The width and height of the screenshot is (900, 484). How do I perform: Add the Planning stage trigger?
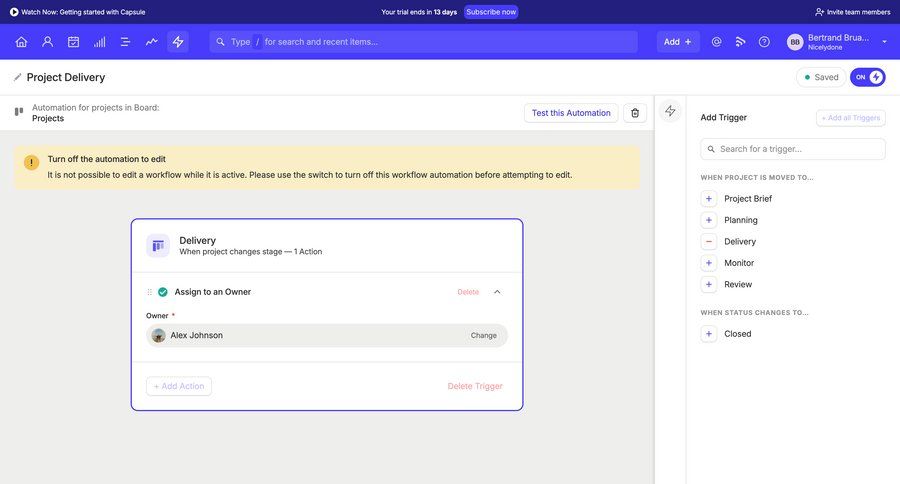click(709, 220)
